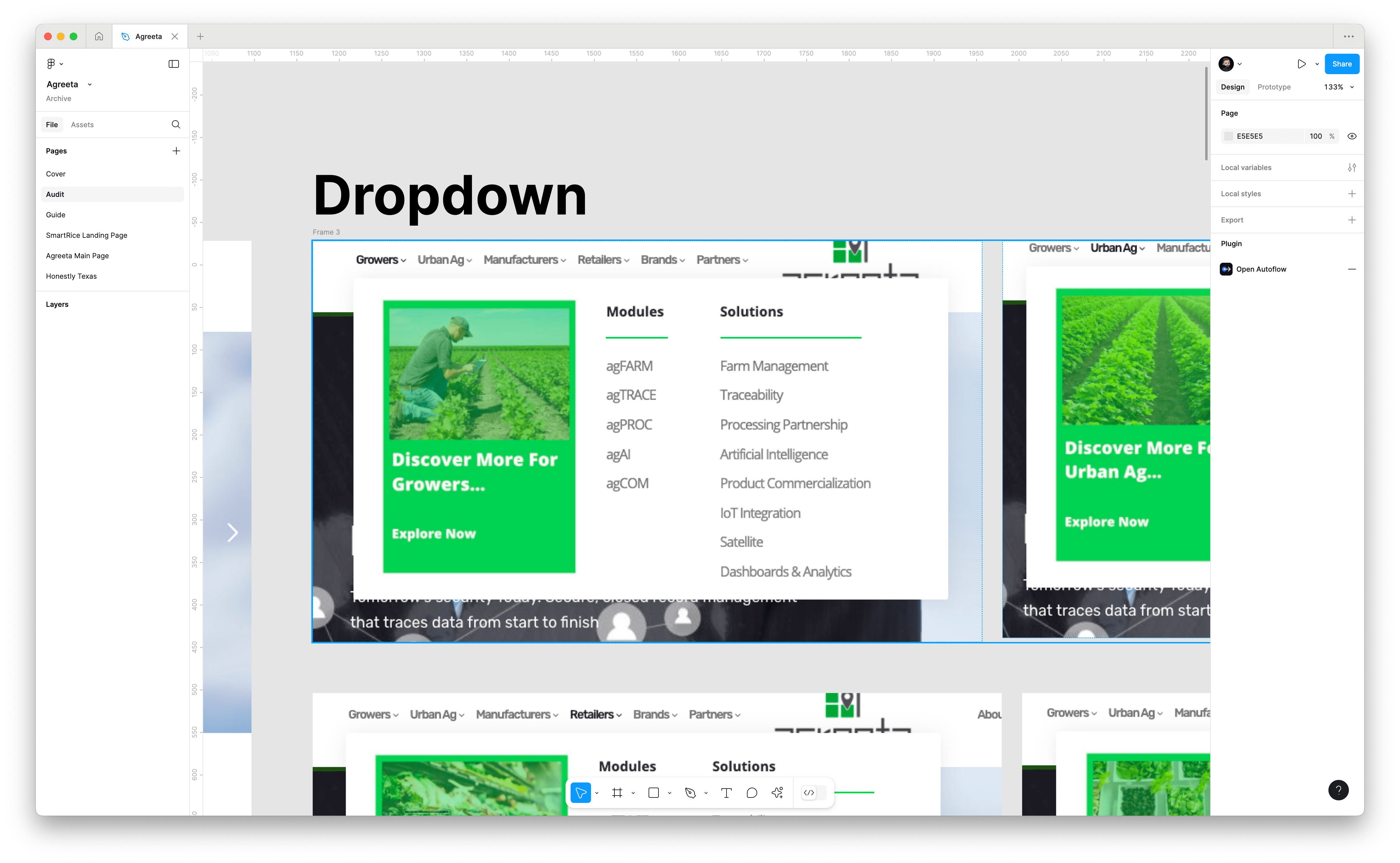Open Growers dropdown in Frame 3 nav

[381, 260]
